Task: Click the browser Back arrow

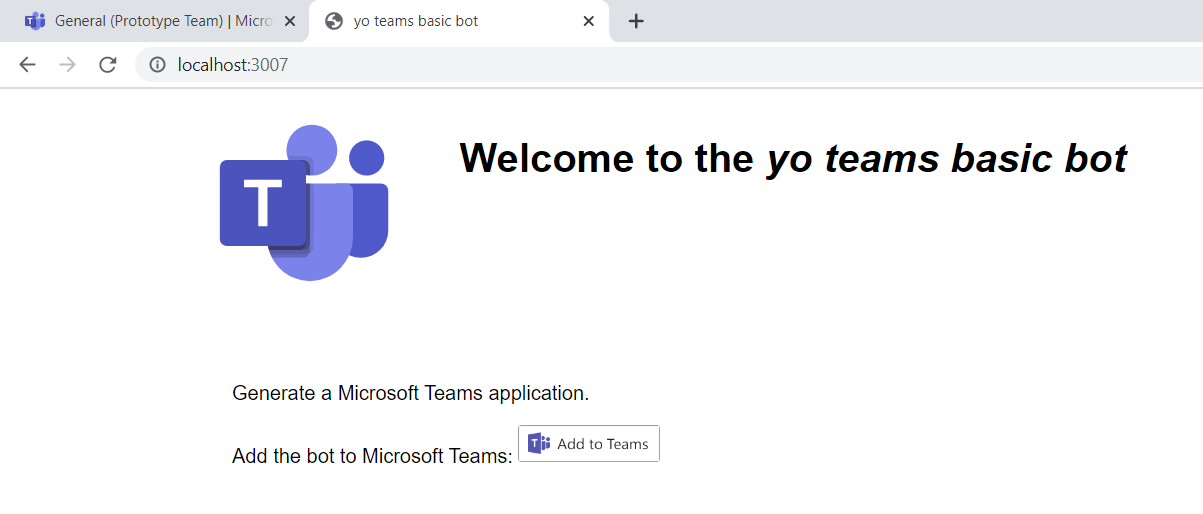Action: 27,65
